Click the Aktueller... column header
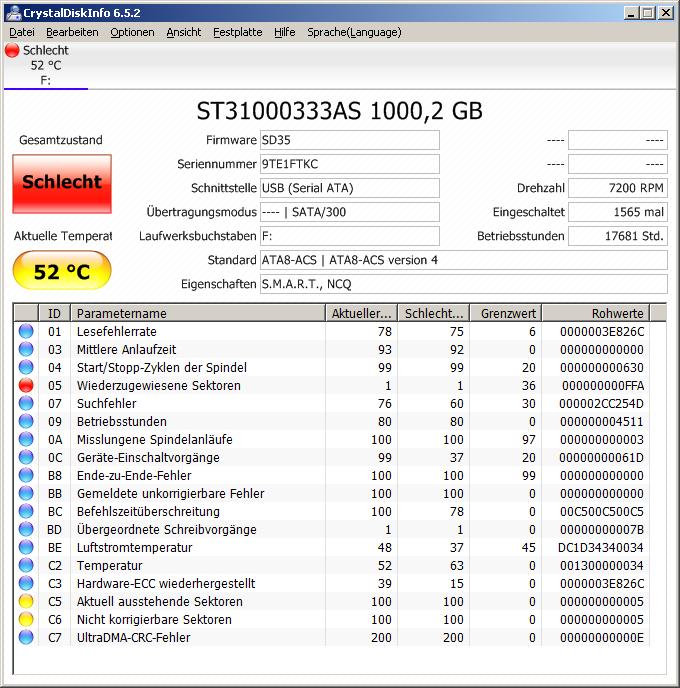Image resolution: width=680 pixels, height=688 pixels. [x=361, y=313]
